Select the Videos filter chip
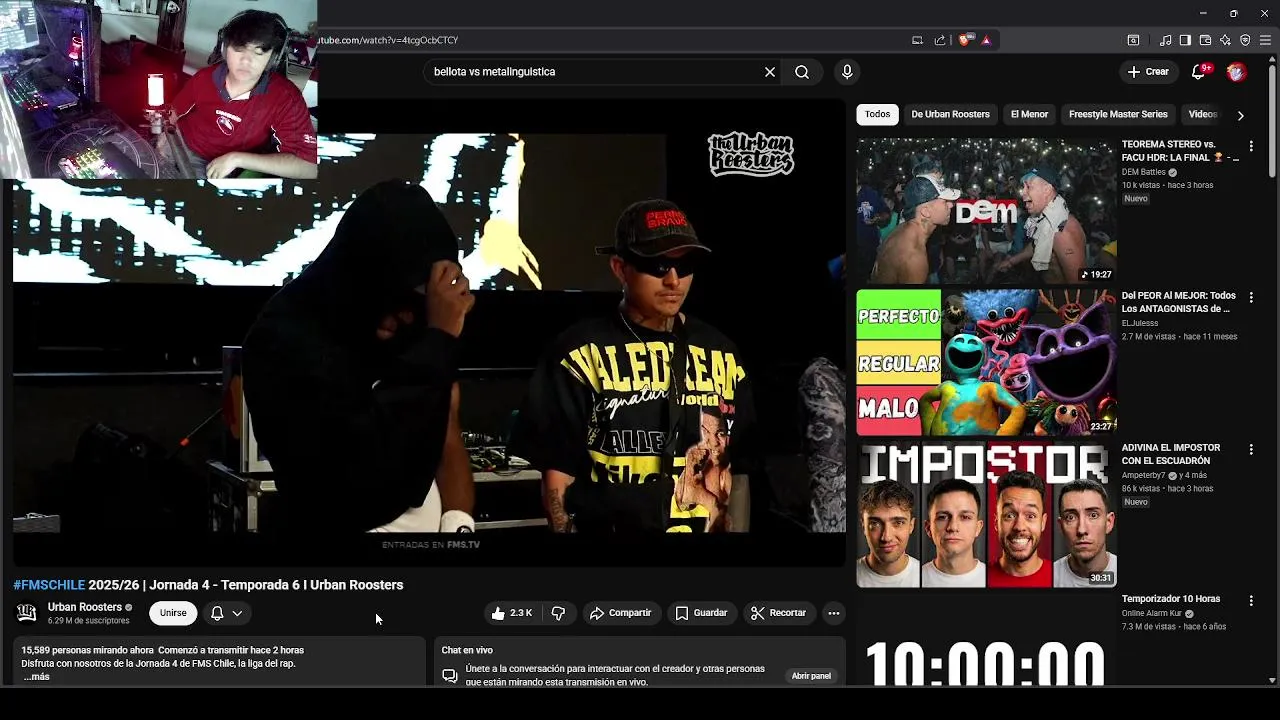 [1202, 114]
